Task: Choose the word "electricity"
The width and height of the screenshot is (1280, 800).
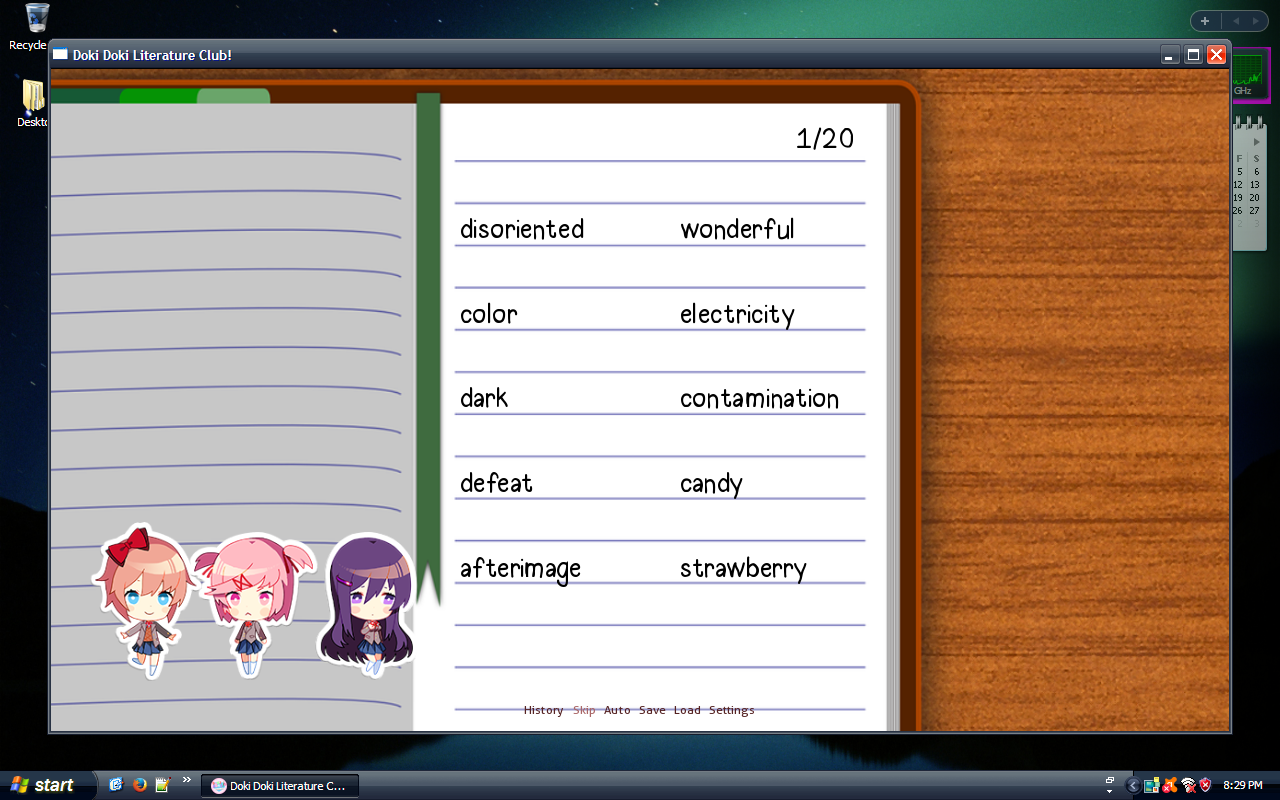Action: pos(737,314)
